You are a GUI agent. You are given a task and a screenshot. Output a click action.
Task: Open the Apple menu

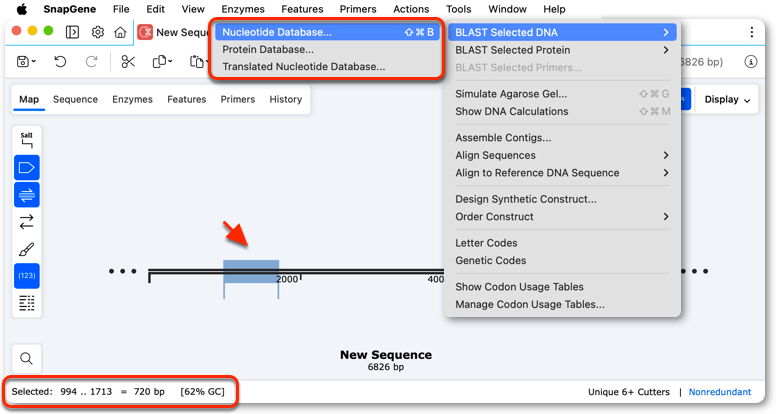22,9
